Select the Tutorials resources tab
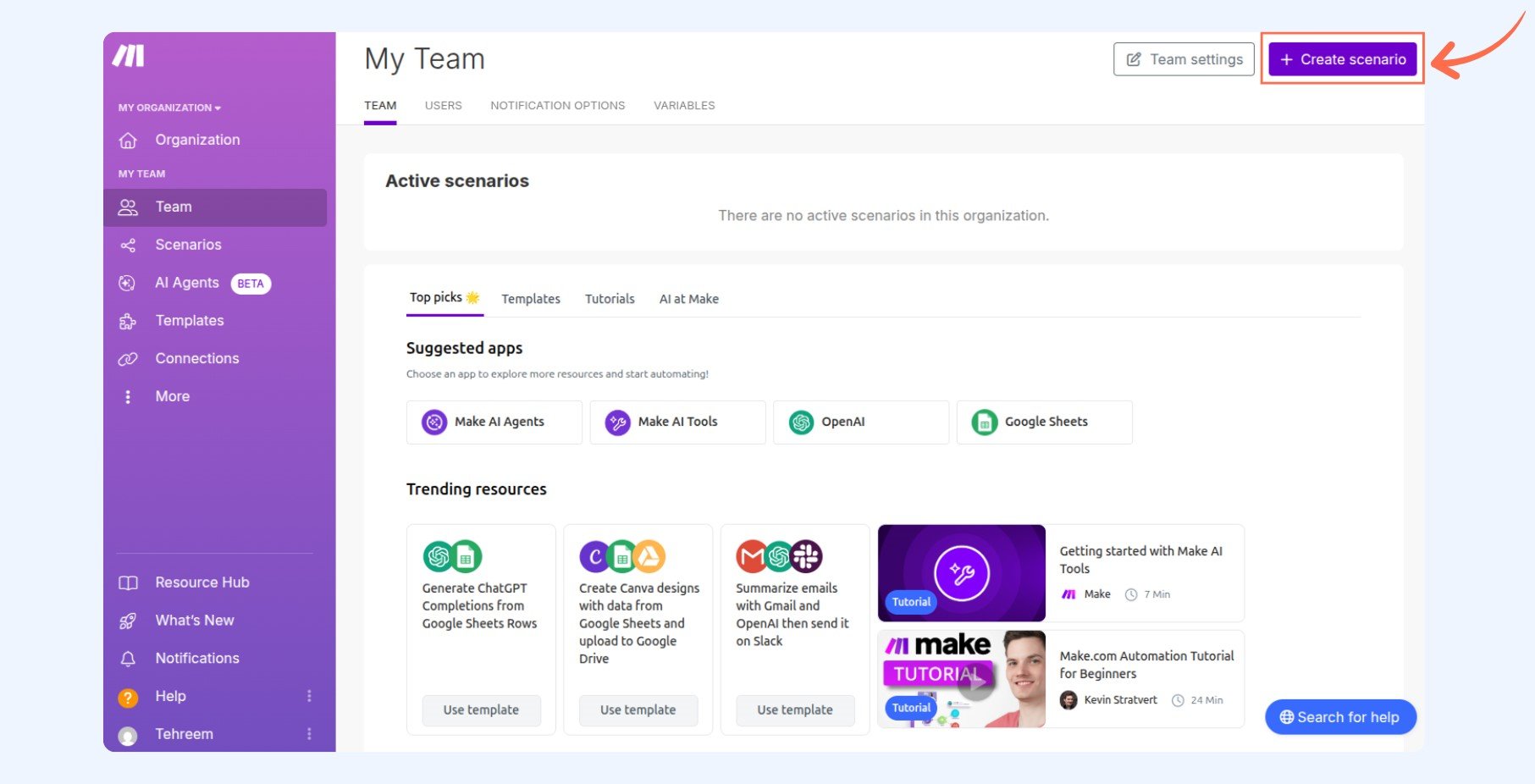This screenshot has width=1535, height=784. tap(610, 299)
